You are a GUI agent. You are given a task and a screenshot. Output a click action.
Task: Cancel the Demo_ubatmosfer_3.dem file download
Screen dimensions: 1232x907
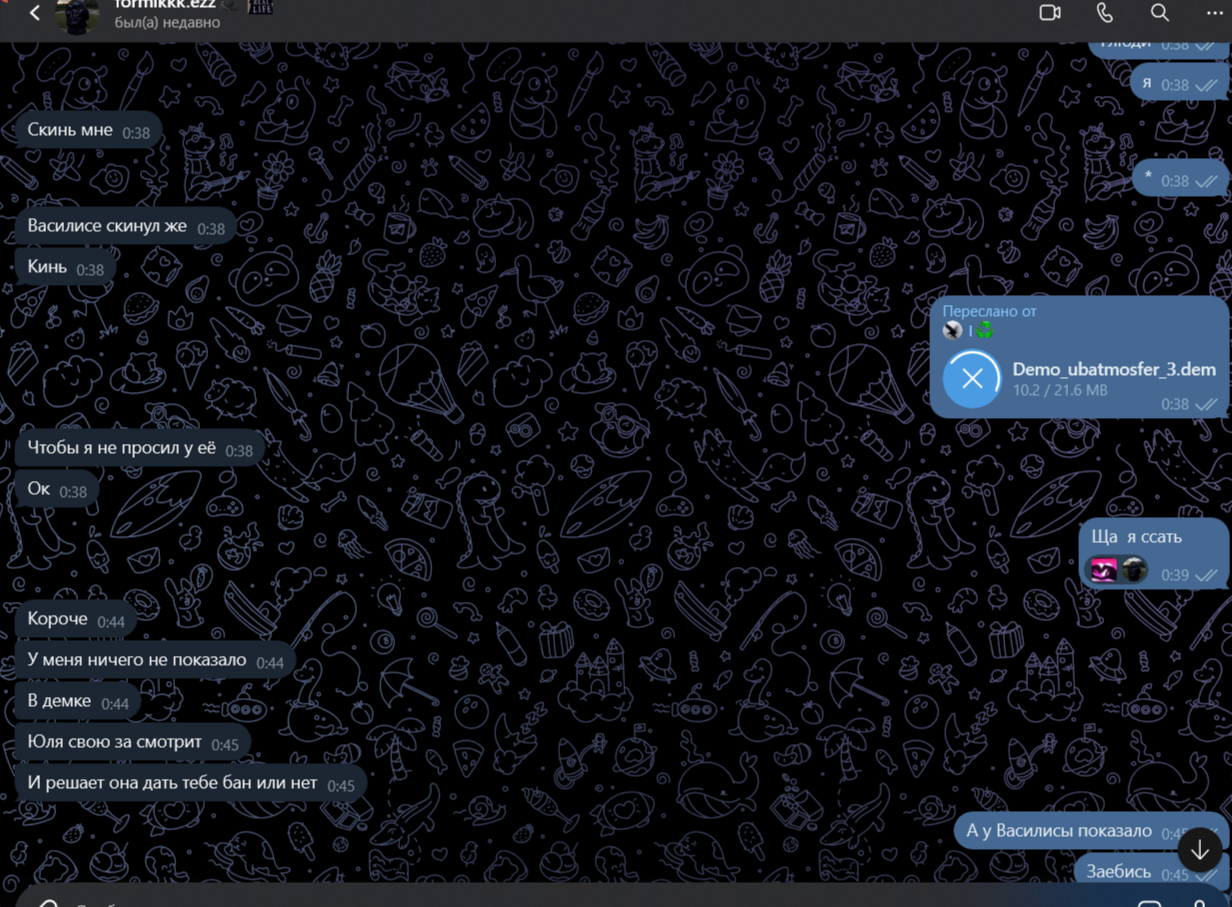coord(972,379)
